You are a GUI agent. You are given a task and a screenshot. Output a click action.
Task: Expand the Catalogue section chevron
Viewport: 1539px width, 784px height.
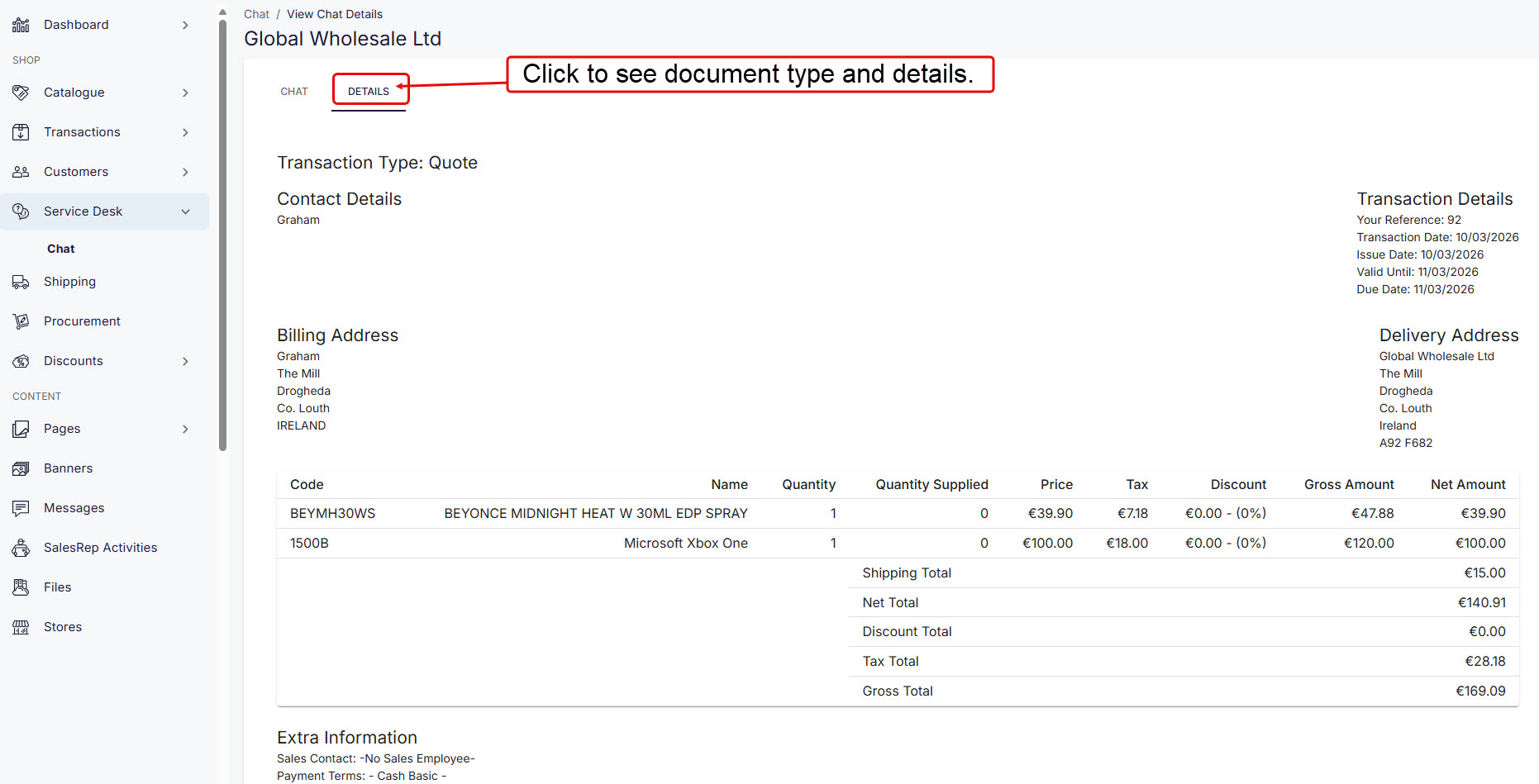185,93
